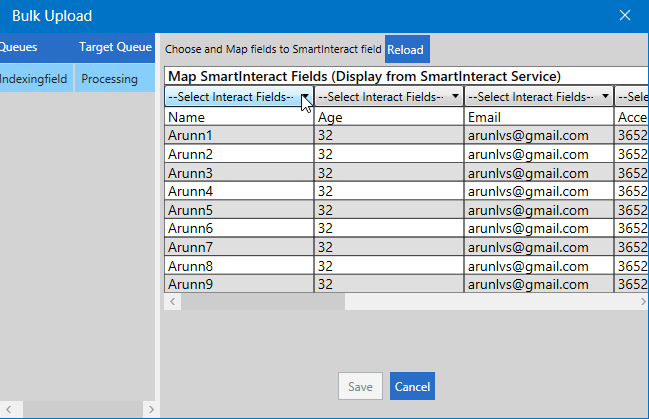Click email cell in the Arunn3 row
Viewport: 649px width, 419px height.
(x=538, y=172)
